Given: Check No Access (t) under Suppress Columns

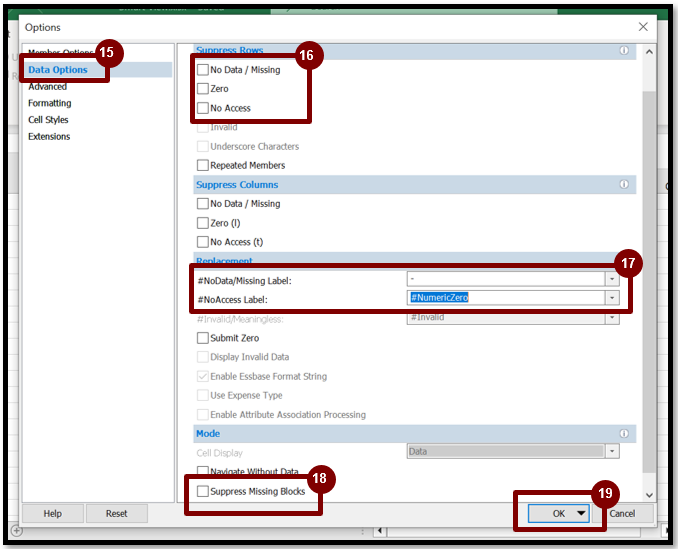Looking at the screenshot, I should [202, 242].
